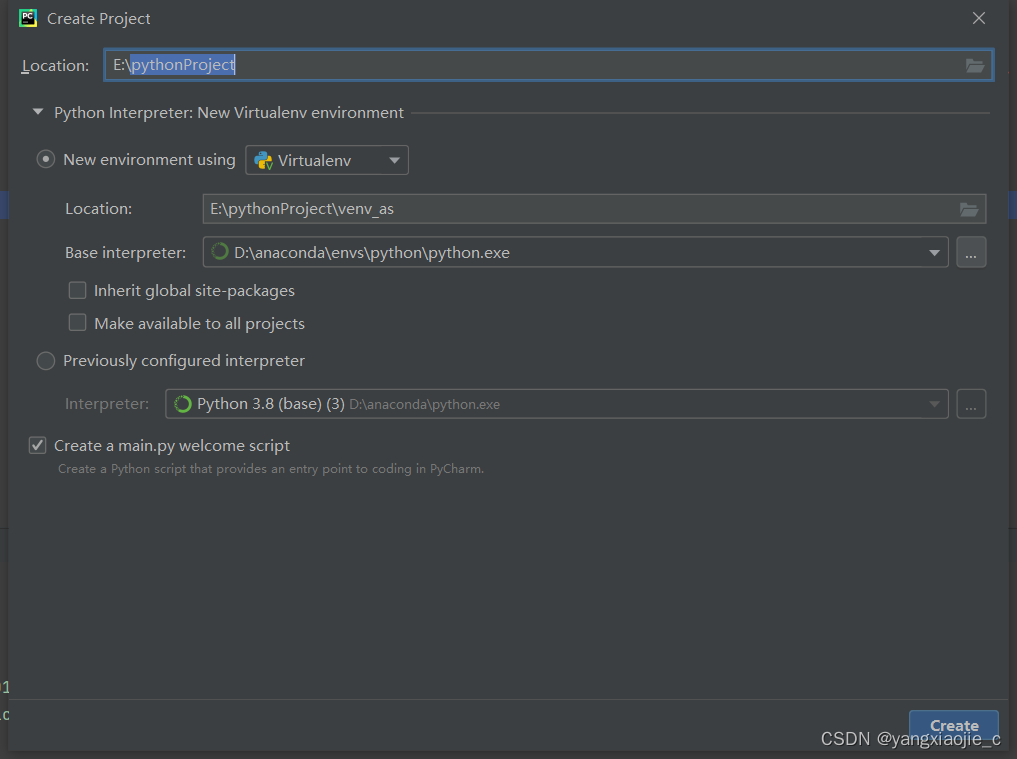
Task: Click the loading spinner icon in Base interpreter
Action: [x=221, y=252]
